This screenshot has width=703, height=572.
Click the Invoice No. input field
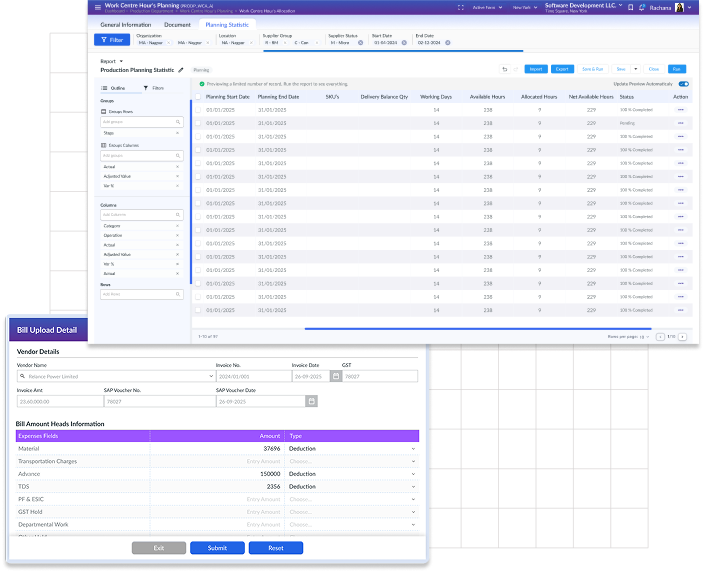click(254, 376)
